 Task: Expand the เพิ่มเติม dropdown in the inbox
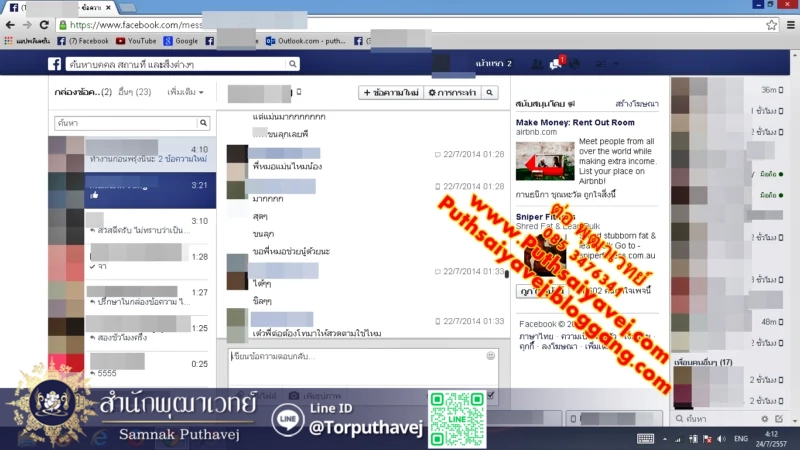[186, 92]
